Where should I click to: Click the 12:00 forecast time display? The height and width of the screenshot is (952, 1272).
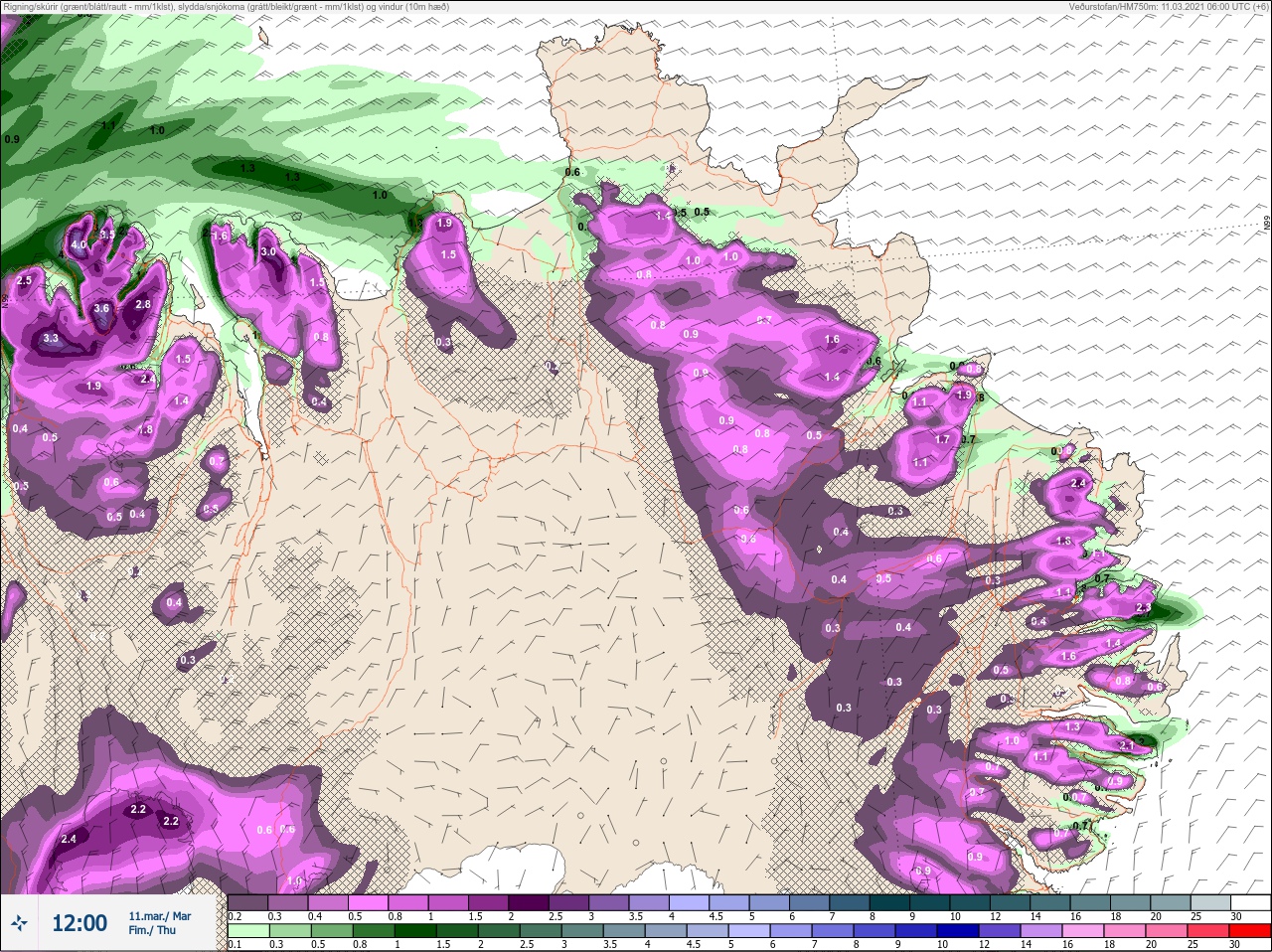pyautogui.click(x=79, y=923)
